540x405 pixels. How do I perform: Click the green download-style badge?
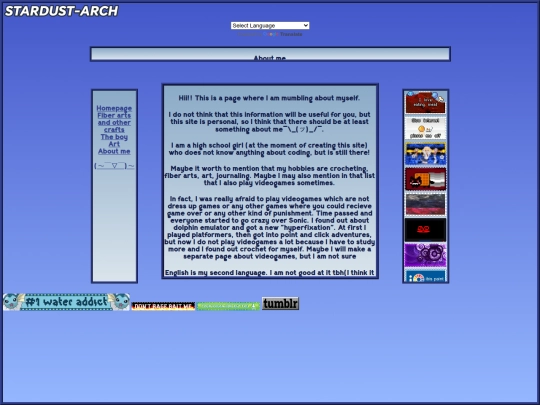click(x=228, y=306)
